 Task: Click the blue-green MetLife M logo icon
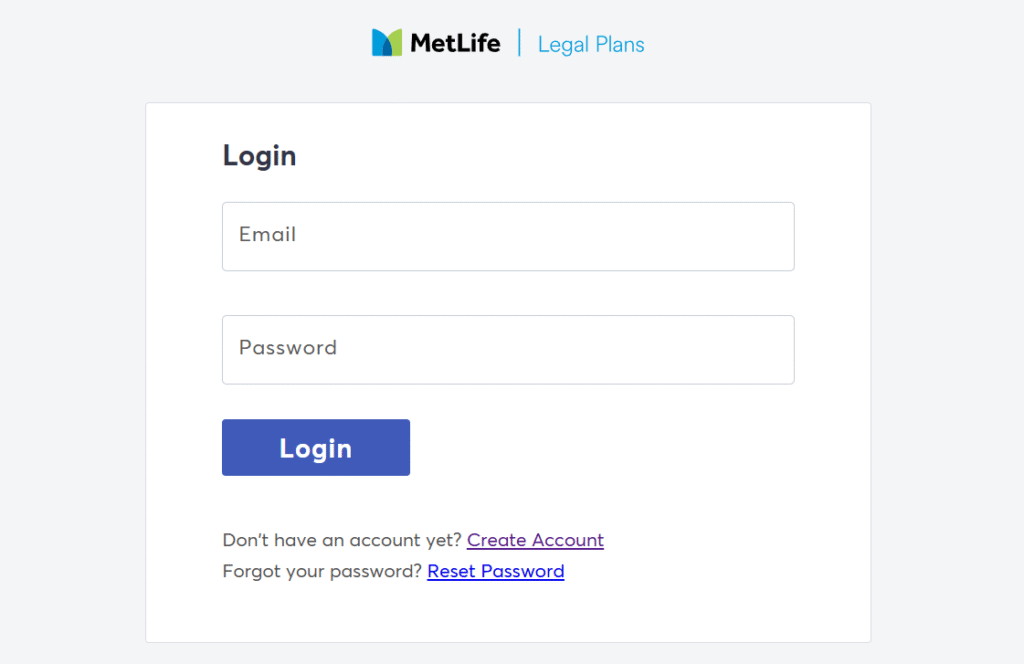point(387,42)
